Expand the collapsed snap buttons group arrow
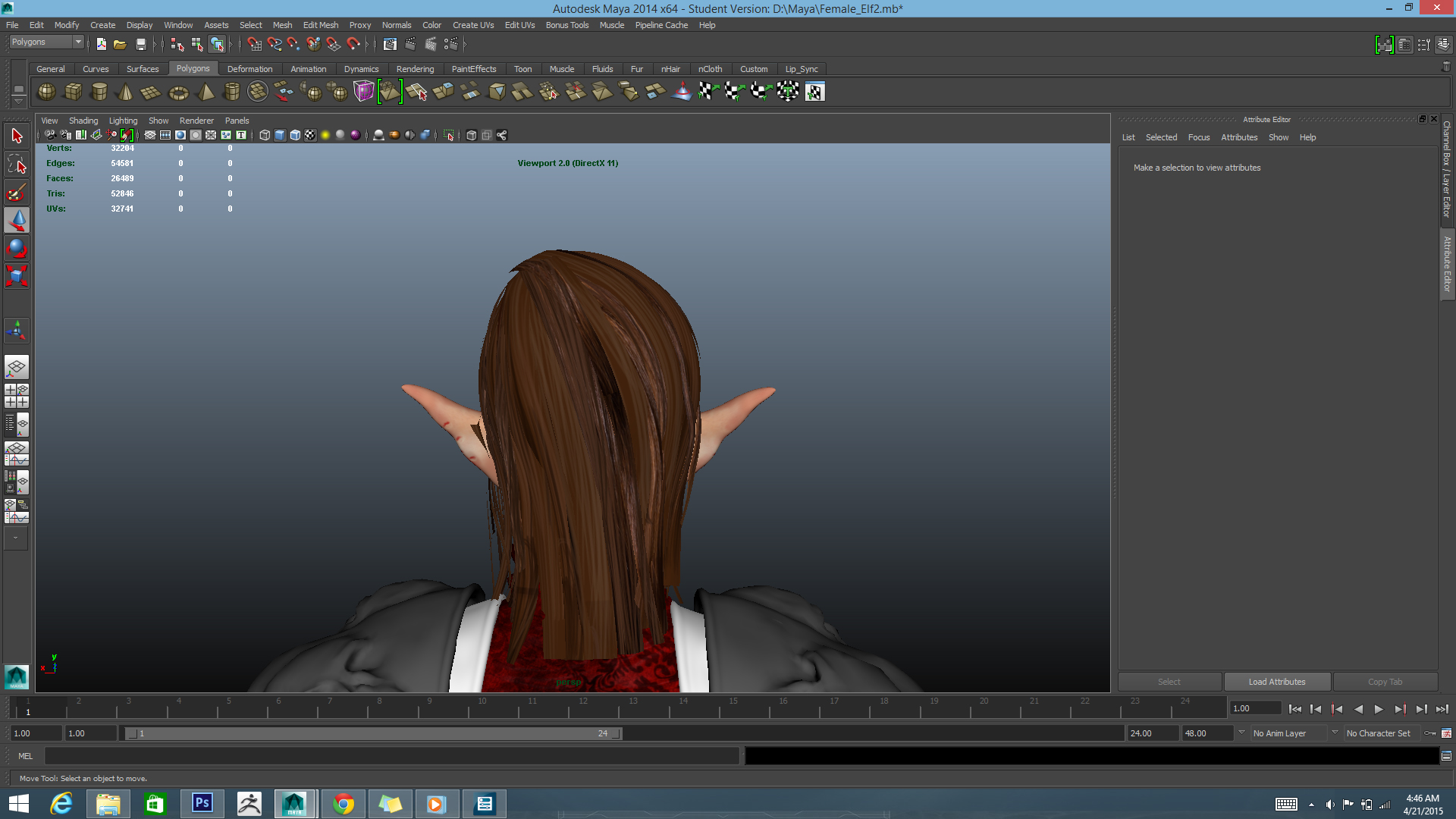Image resolution: width=1456 pixels, height=819 pixels. pos(367,44)
